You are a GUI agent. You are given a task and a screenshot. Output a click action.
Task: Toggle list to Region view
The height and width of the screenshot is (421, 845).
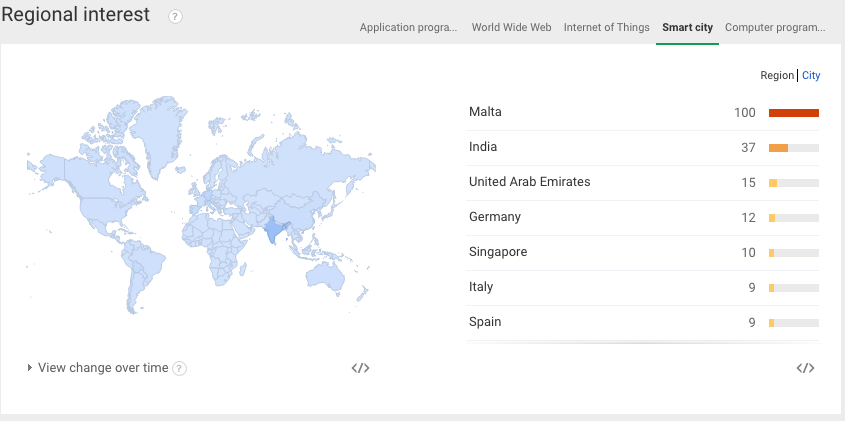click(776, 76)
